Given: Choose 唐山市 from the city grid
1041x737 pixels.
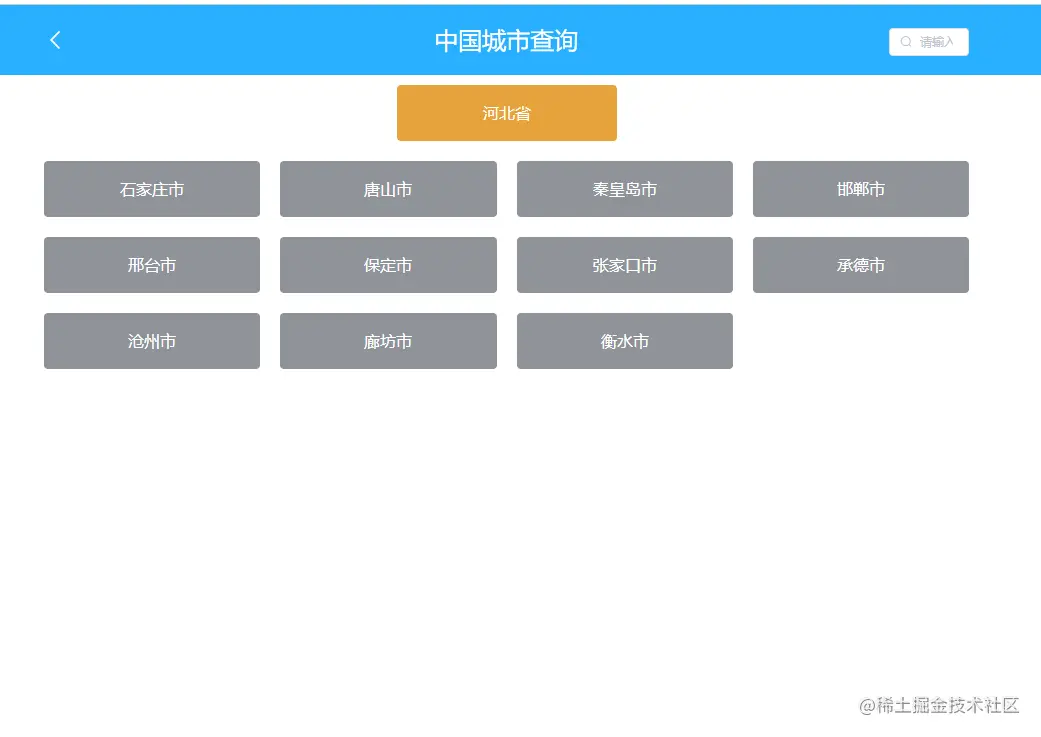Looking at the screenshot, I should coord(388,189).
